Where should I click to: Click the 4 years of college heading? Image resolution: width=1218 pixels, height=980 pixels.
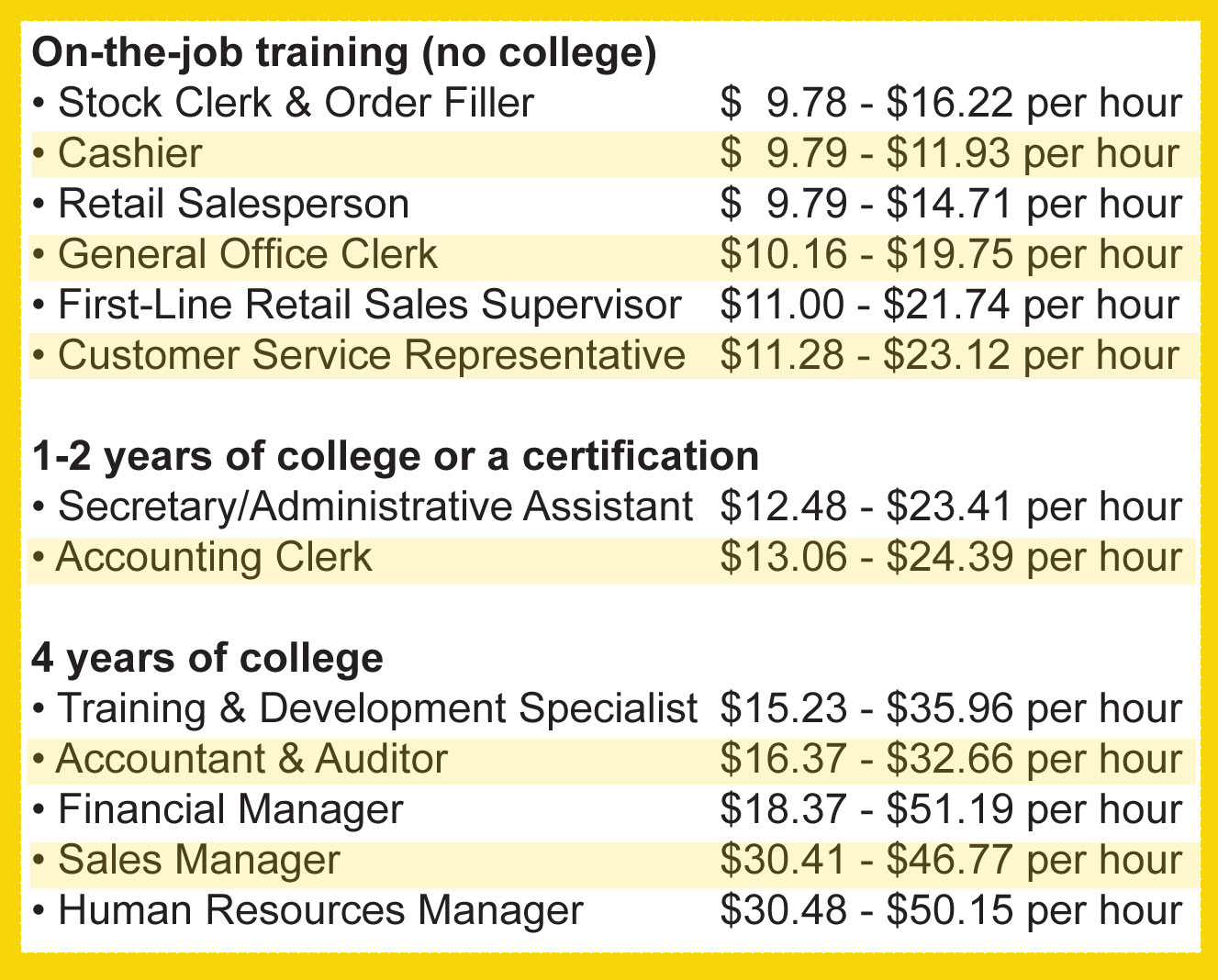pyautogui.click(x=207, y=658)
